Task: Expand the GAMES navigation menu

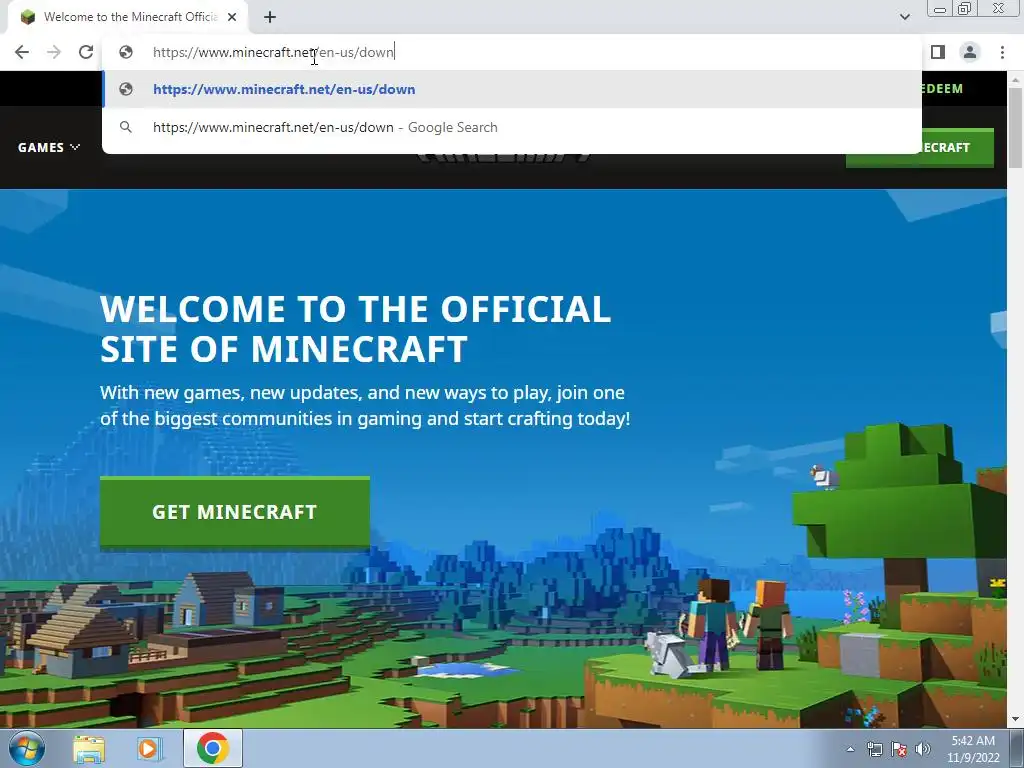Action: (x=48, y=148)
